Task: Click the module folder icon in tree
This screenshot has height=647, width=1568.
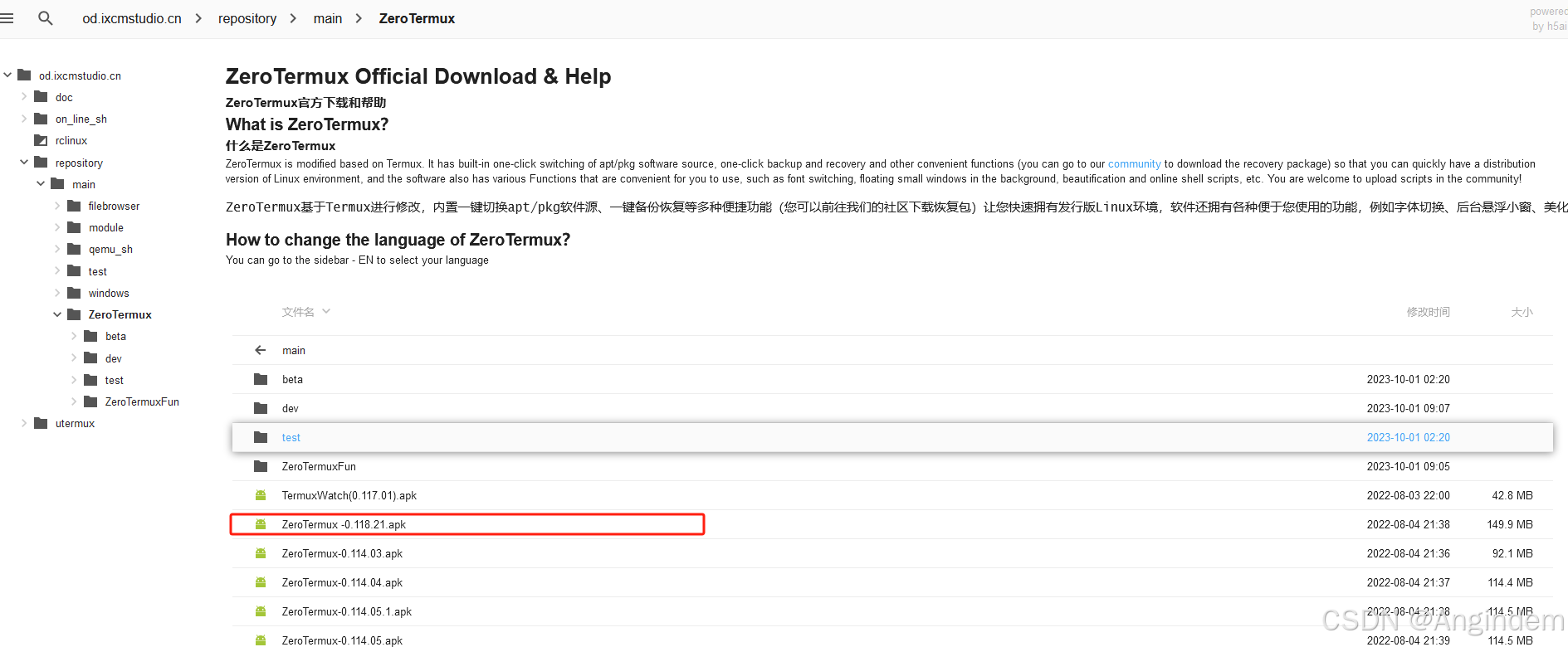Action: click(x=74, y=227)
